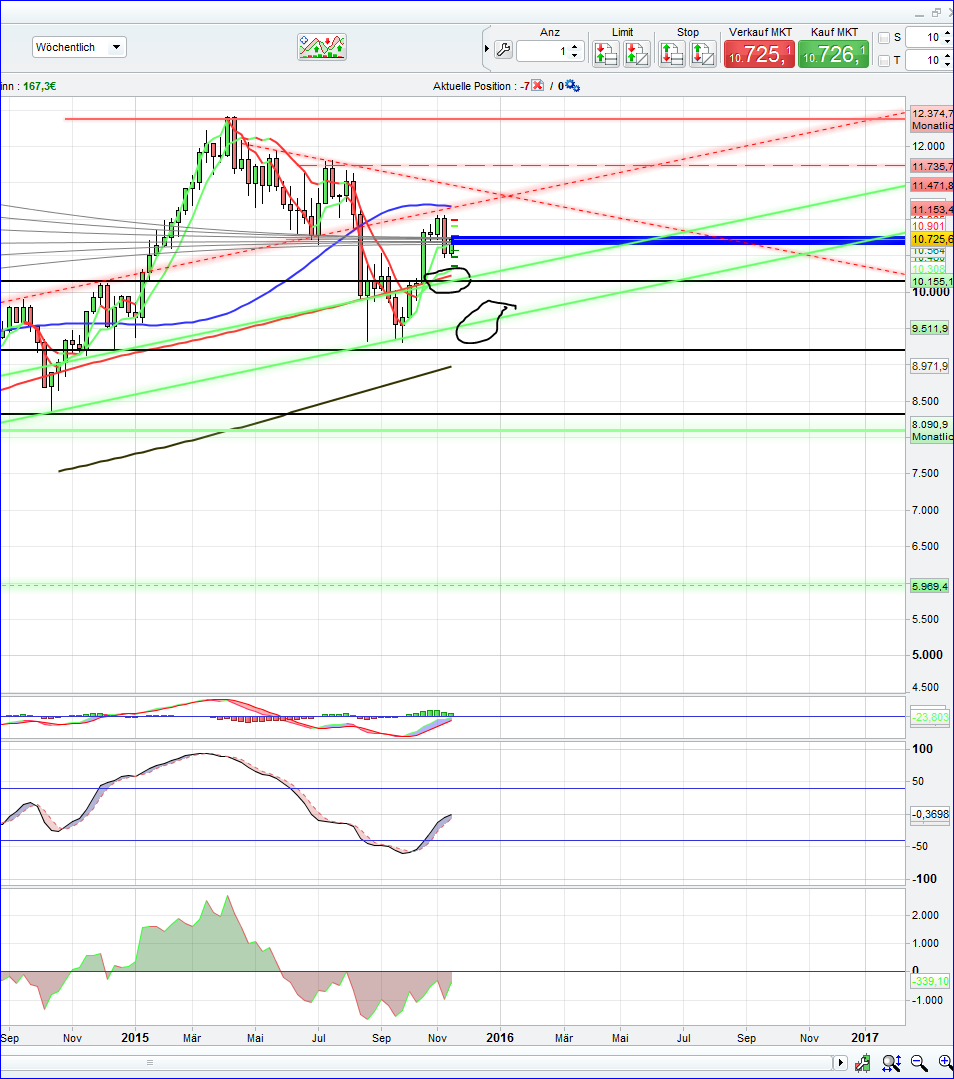Increase Anz quantity with up stepper

(573, 42)
